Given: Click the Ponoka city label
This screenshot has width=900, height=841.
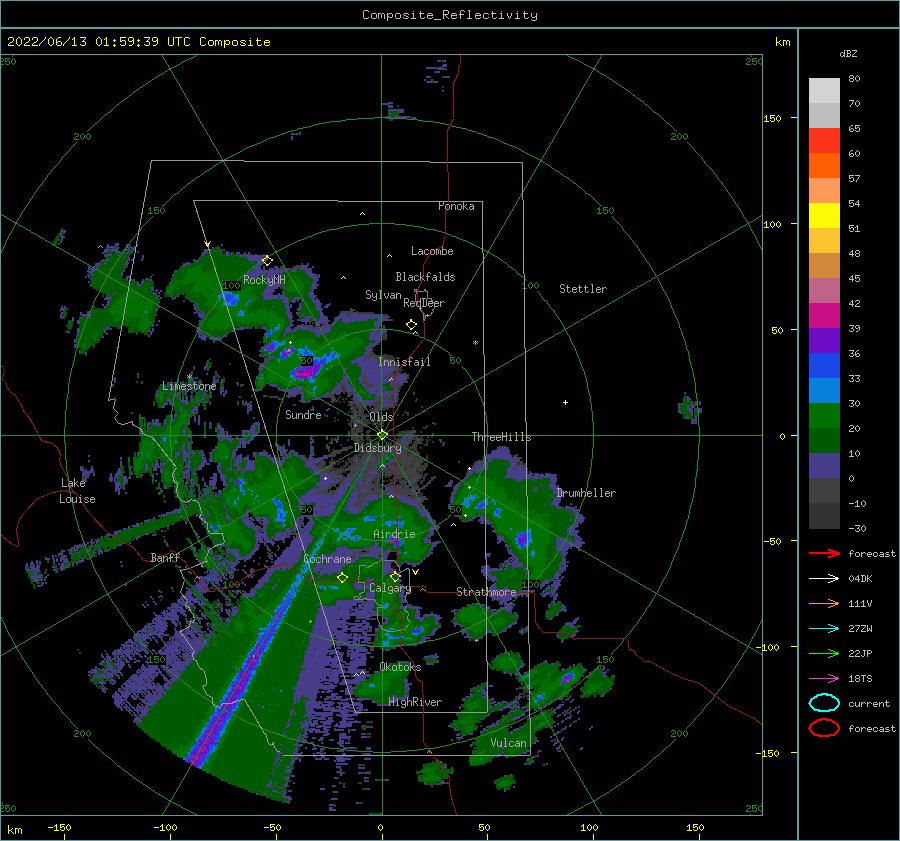Looking at the screenshot, I should click(456, 206).
